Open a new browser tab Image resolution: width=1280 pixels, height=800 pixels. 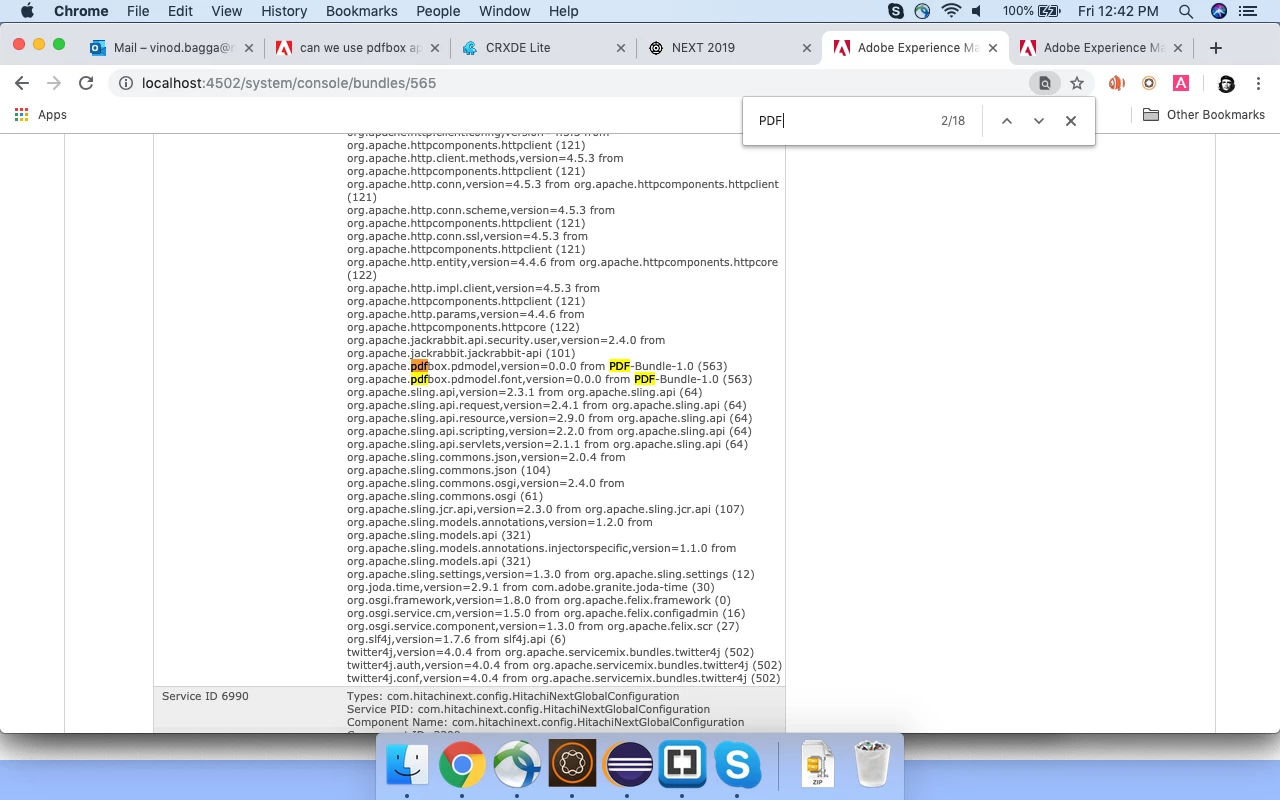[x=1216, y=48]
